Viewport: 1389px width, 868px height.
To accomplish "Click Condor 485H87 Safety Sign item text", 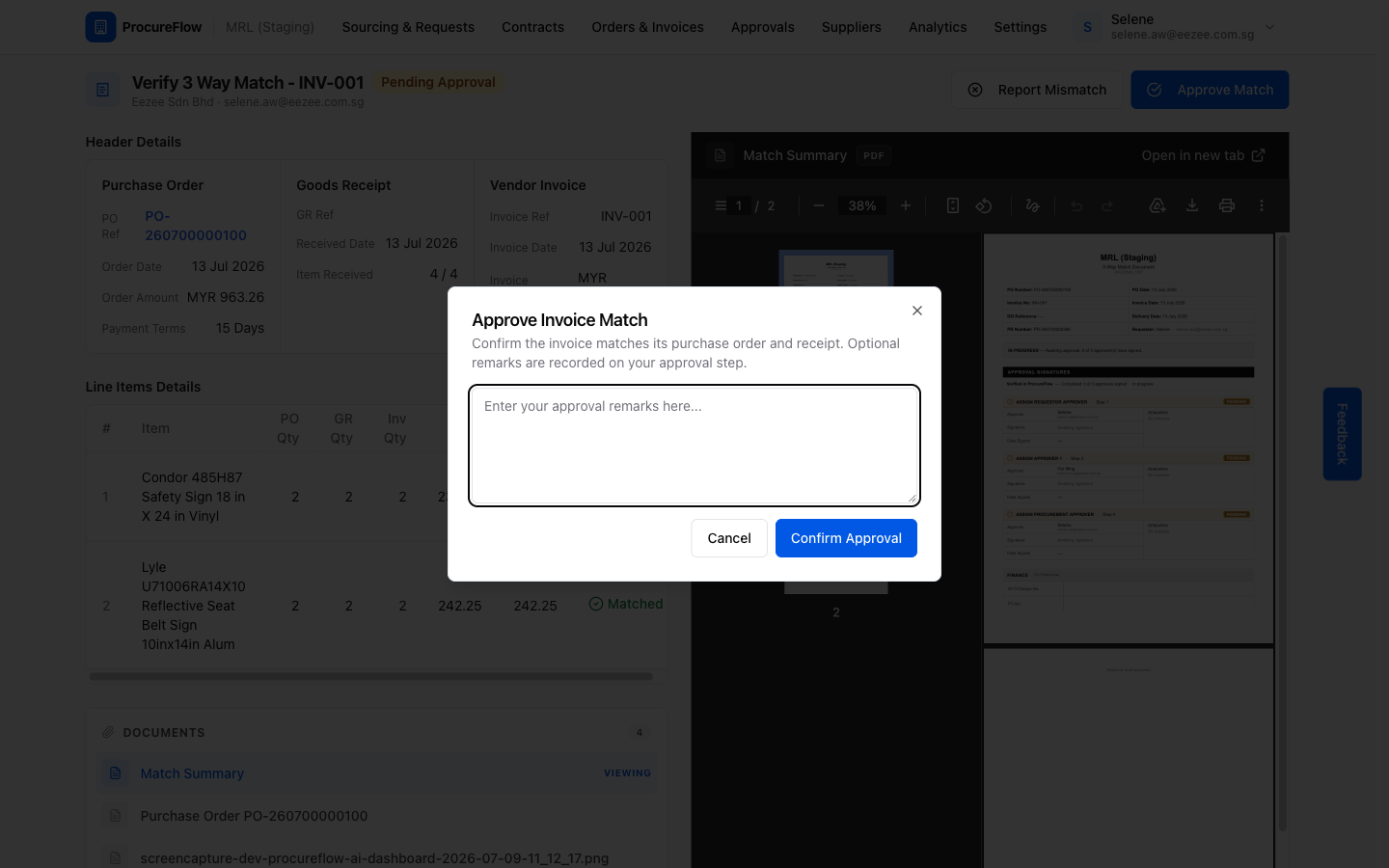I will [x=193, y=497].
